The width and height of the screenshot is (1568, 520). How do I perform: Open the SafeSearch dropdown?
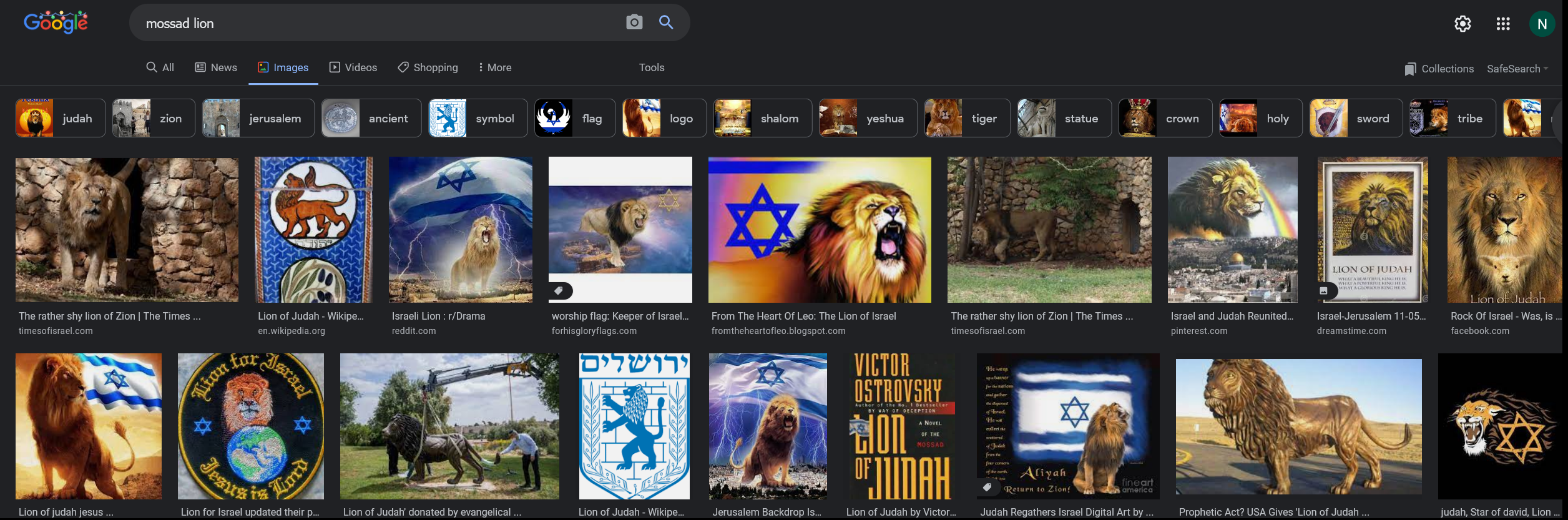(1517, 69)
